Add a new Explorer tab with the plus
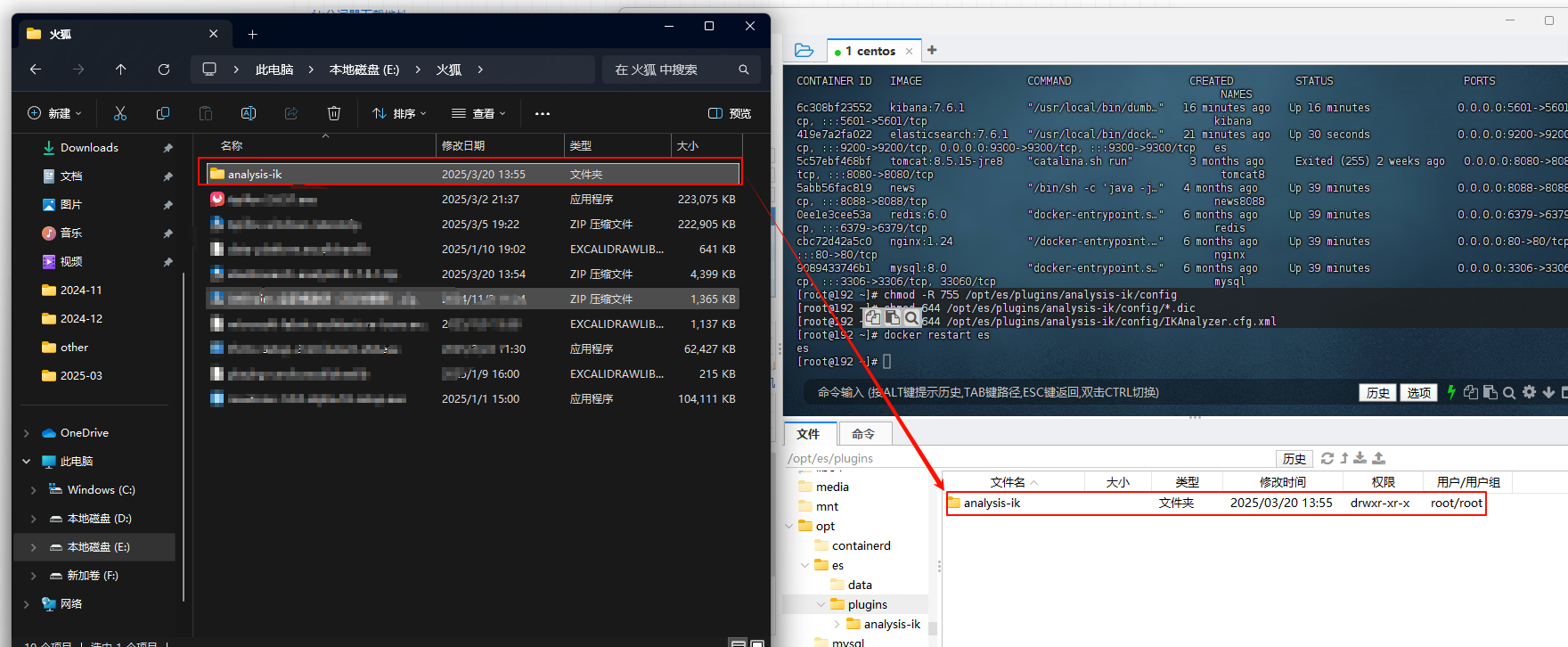The width and height of the screenshot is (1568, 647). pos(253,34)
